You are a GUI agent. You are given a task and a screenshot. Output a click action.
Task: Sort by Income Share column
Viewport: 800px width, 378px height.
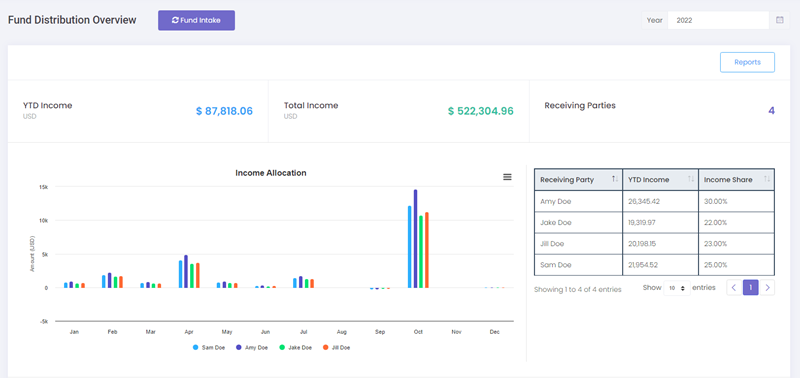(736, 180)
